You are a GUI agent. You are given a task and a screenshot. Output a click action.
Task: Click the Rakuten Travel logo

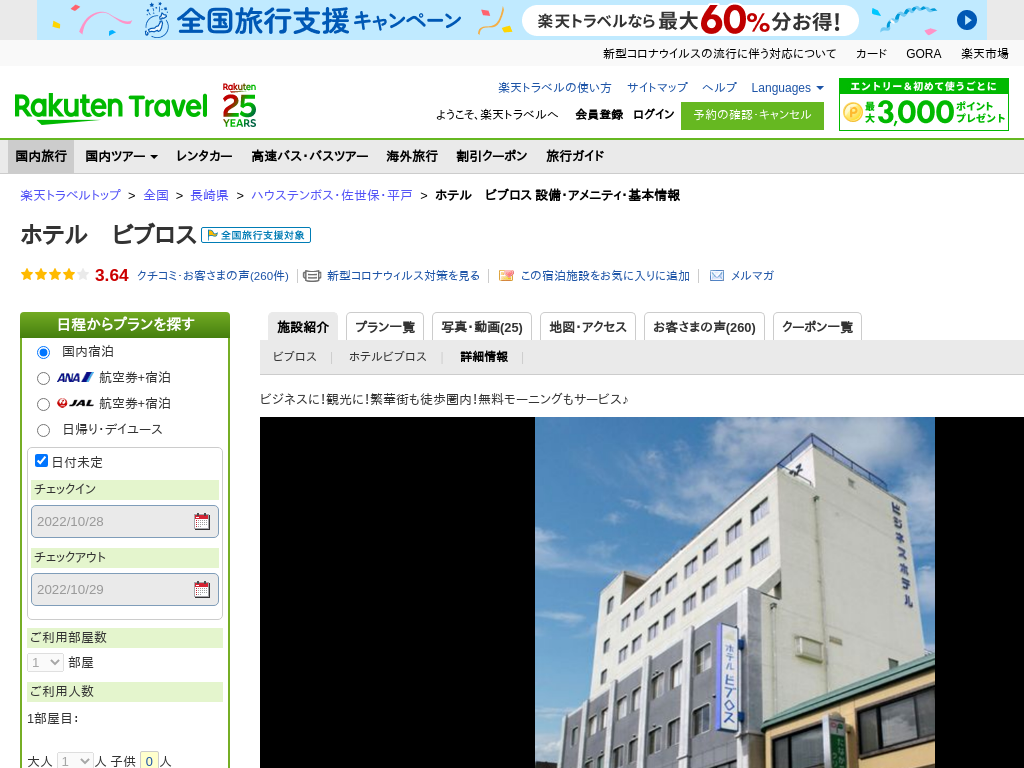pyautogui.click(x=111, y=108)
